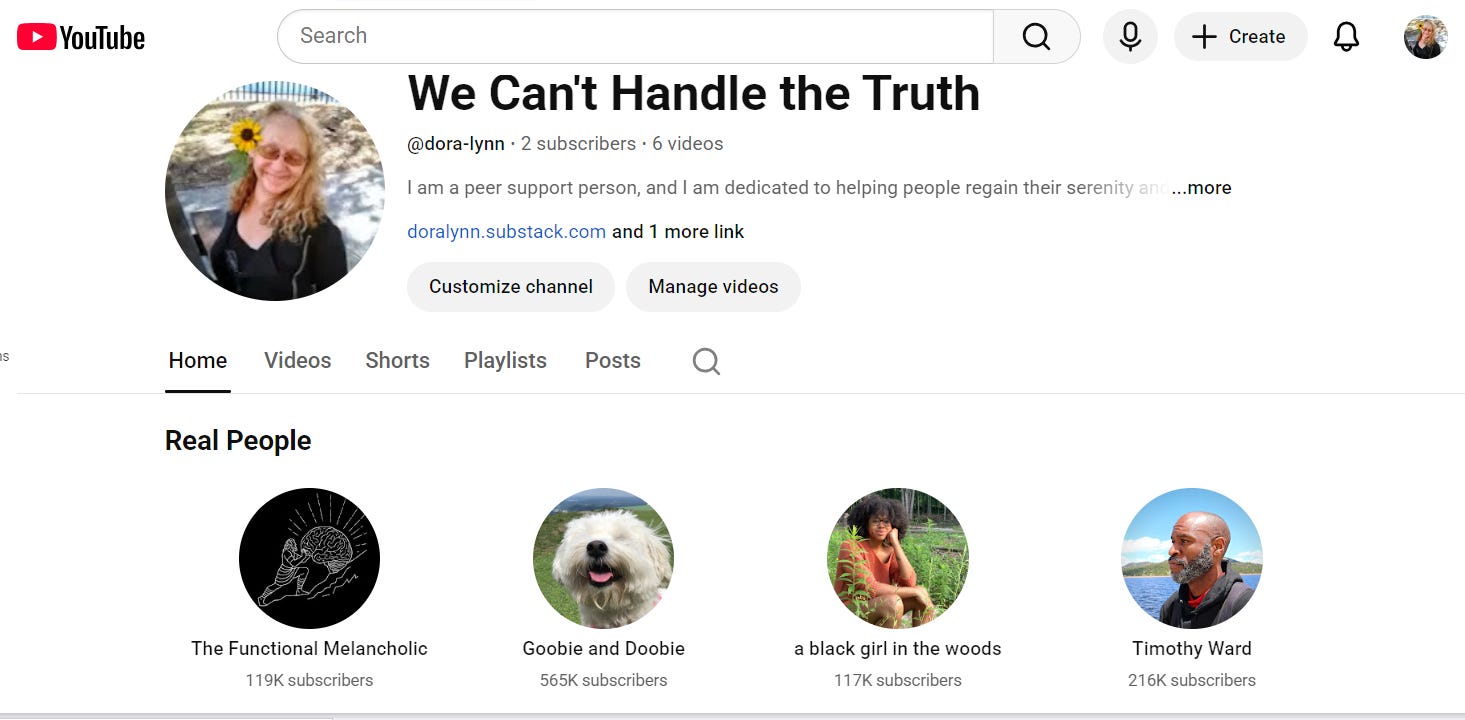The height and width of the screenshot is (720, 1465).
Task: Open Goobie and Doobie channel thumbnail
Action: click(603, 558)
